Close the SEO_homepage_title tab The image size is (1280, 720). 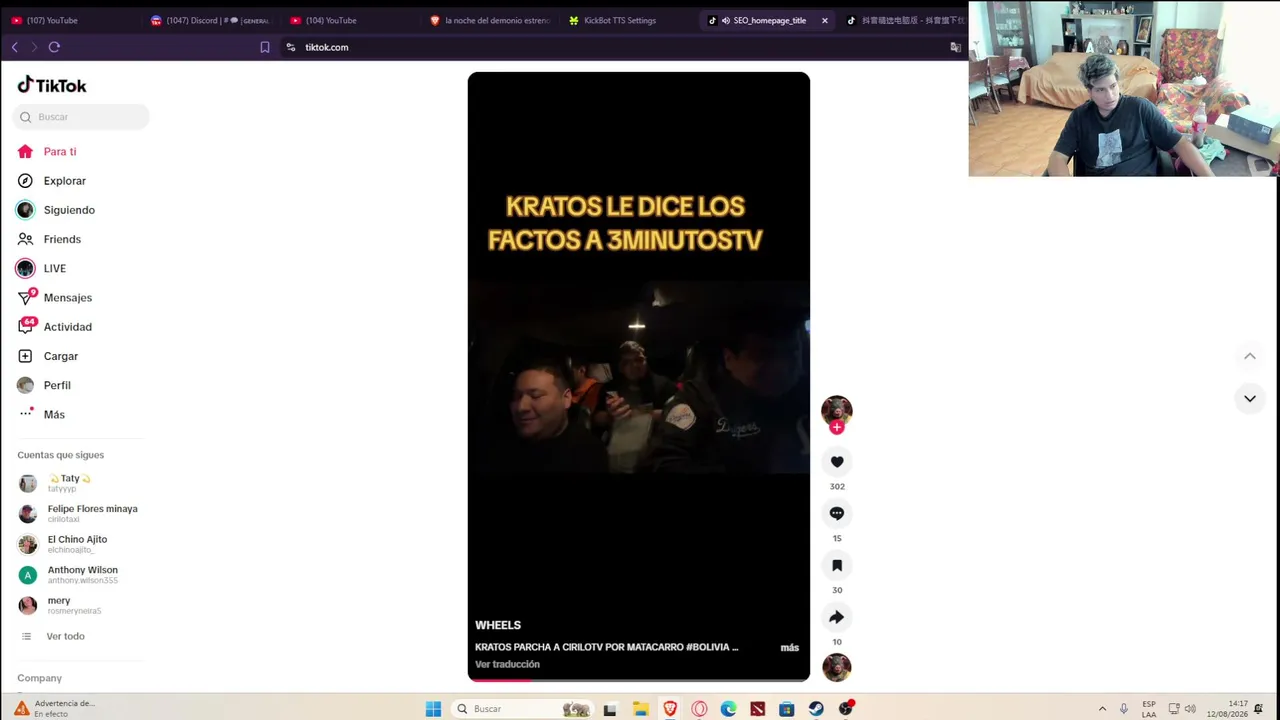point(825,20)
